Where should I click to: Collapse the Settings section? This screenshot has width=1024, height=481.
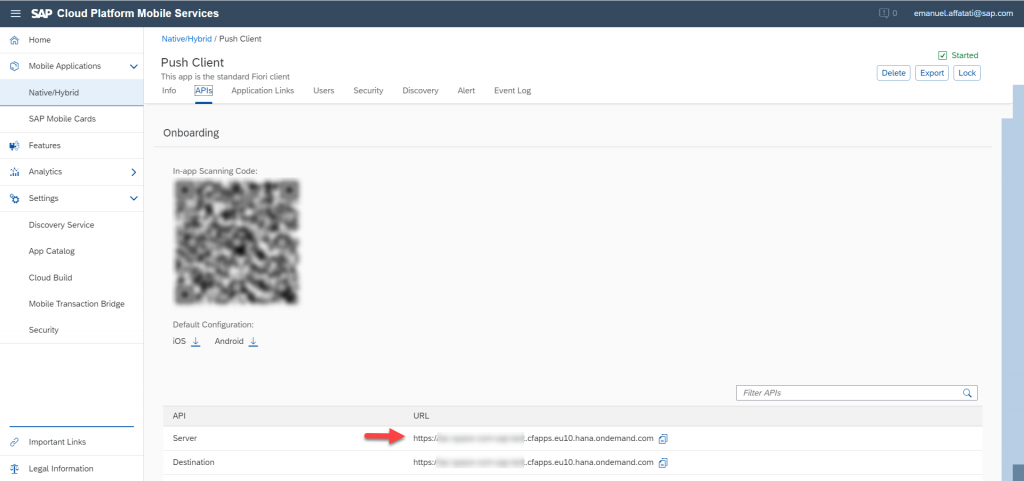click(x=134, y=198)
